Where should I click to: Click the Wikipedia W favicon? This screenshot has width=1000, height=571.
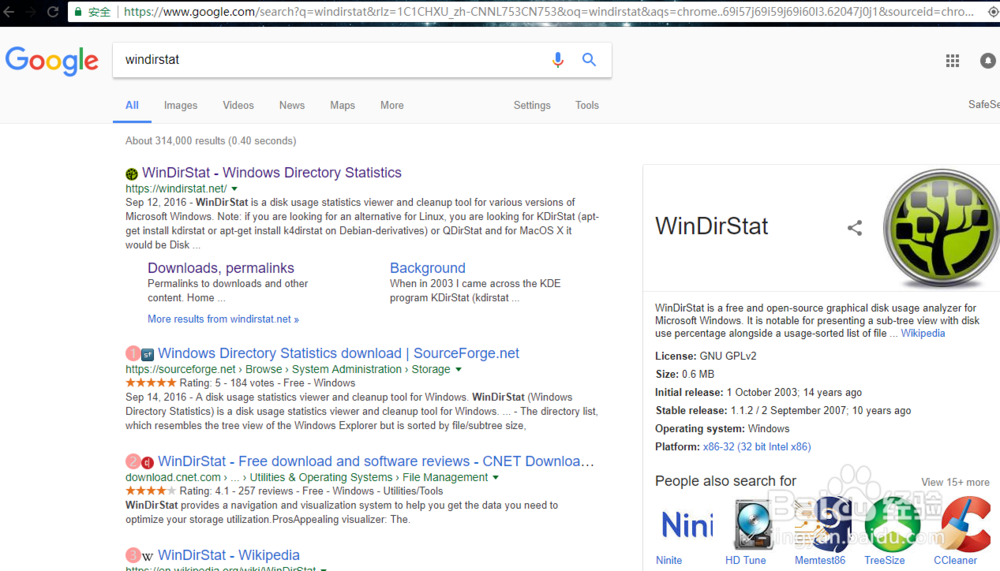coord(147,556)
